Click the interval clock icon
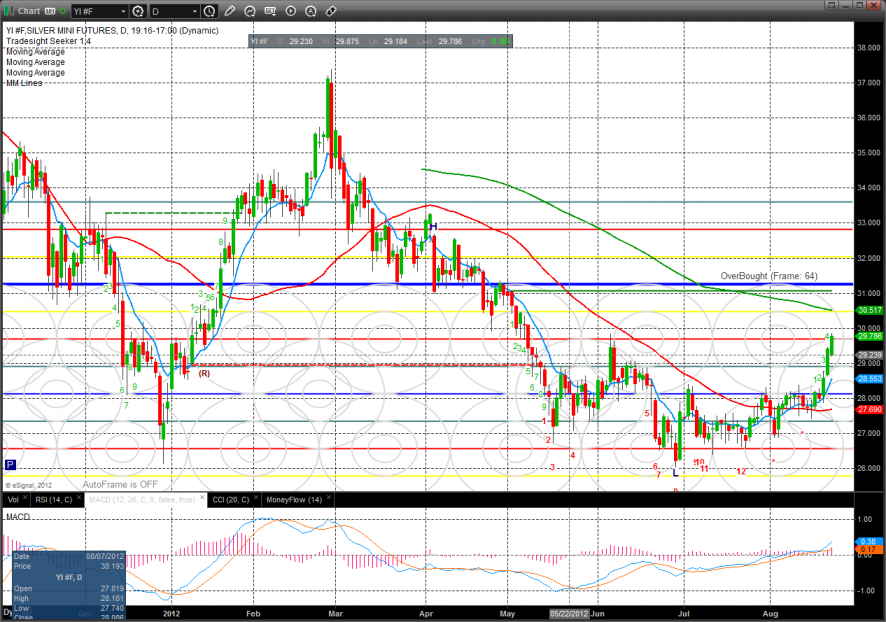 tap(208, 11)
